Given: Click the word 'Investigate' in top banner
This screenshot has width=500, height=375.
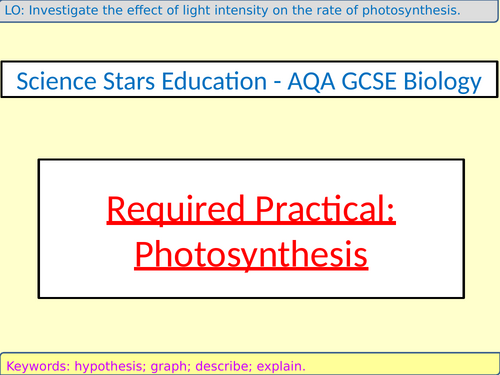Looking at the screenshot, I should click(x=64, y=11).
